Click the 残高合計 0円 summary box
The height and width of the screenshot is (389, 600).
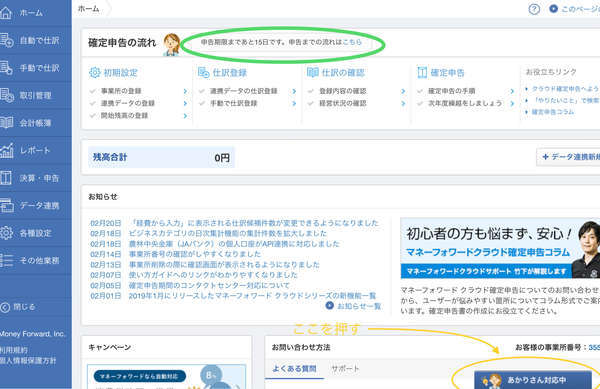click(161, 157)
